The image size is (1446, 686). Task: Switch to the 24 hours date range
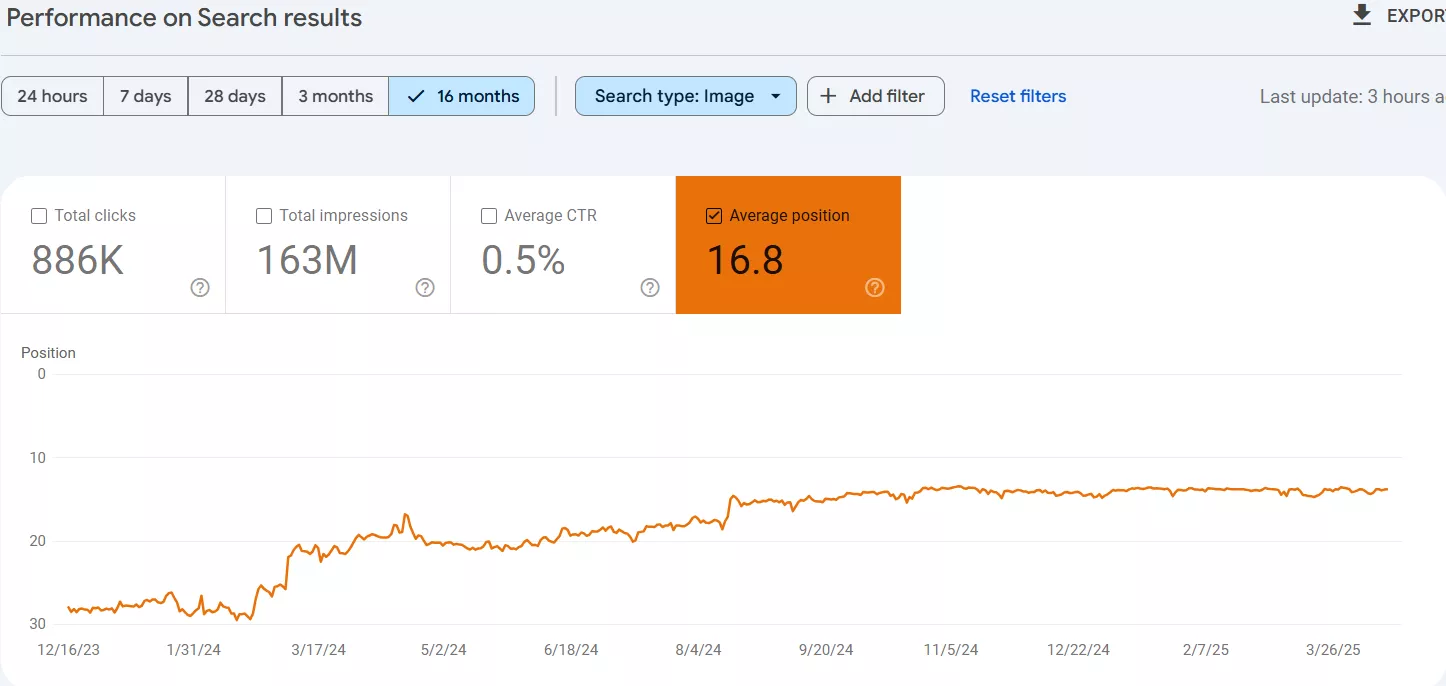coord(52,95)
